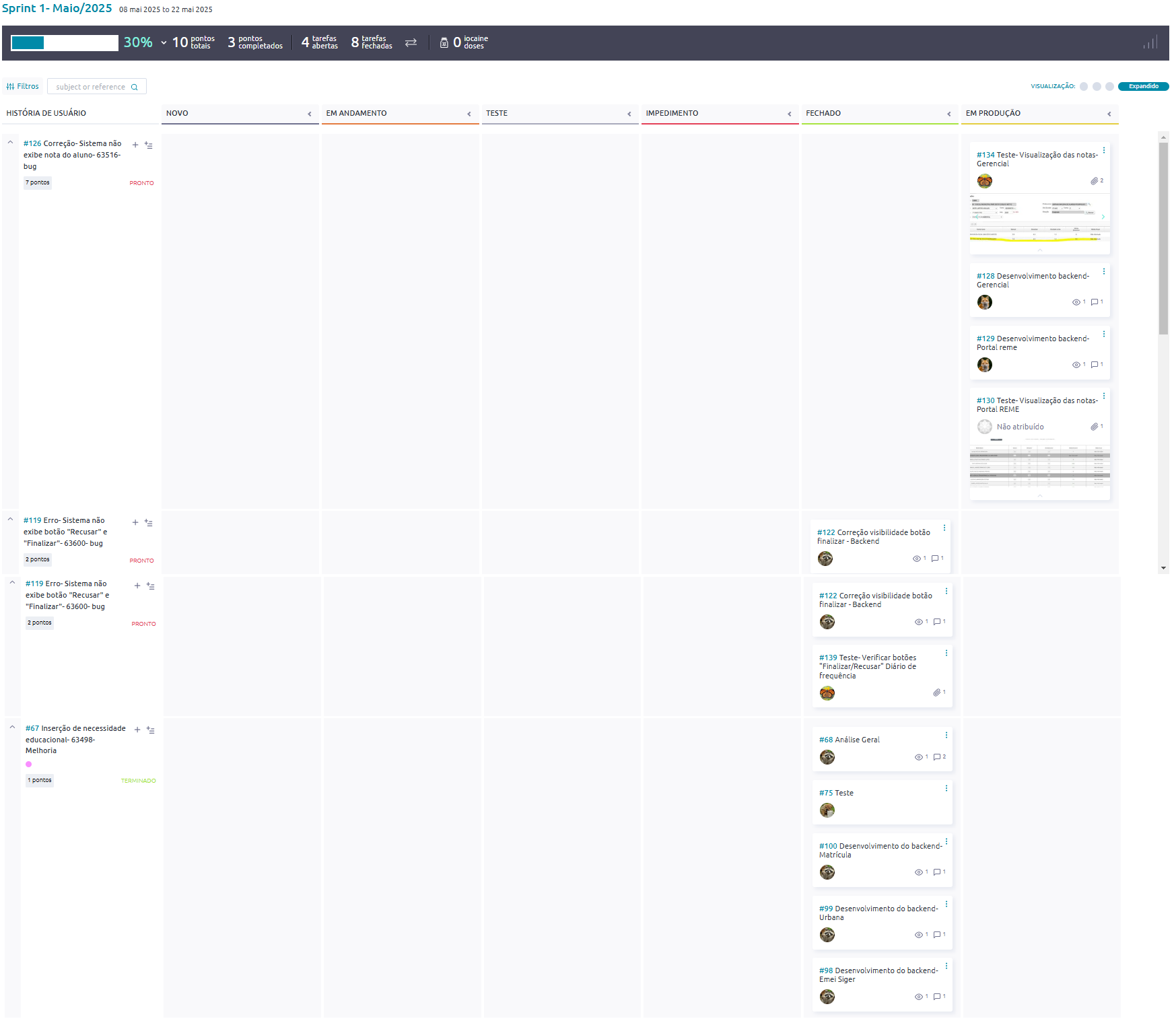Open the sprint burndown chart icon
1176x1025 pixels.
tap(1150, 43)
